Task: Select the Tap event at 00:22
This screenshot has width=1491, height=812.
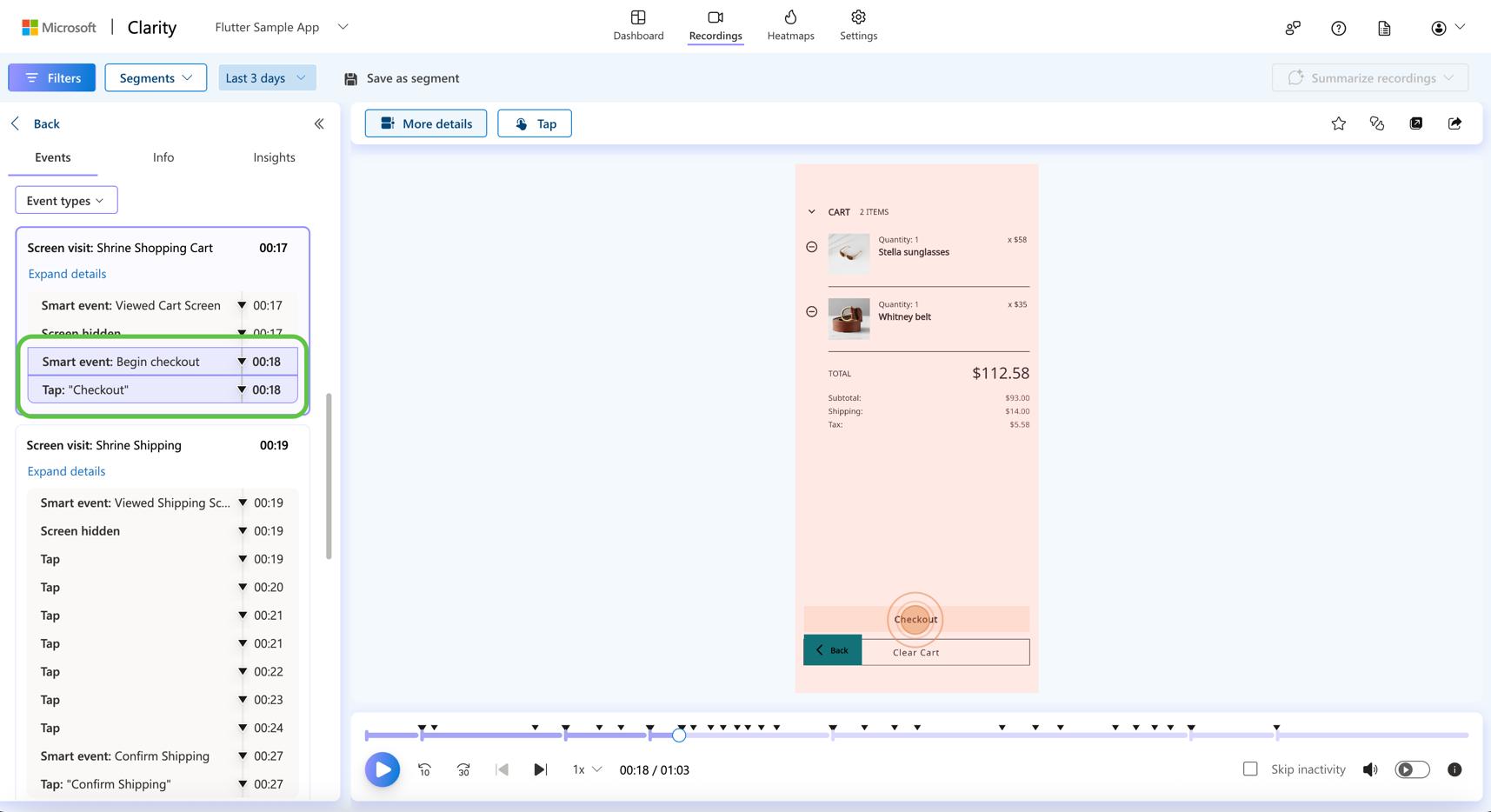Action: [163, 671]
